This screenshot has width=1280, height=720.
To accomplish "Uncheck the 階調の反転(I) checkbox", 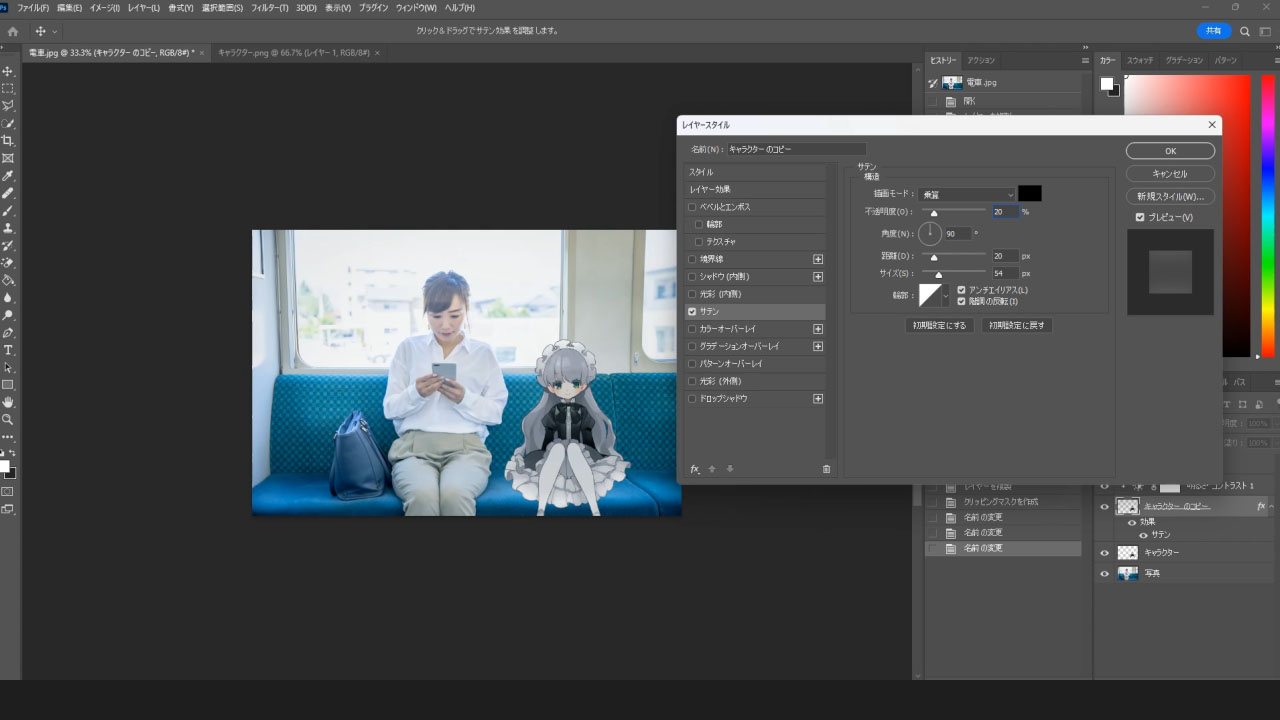I will (x=961, y=301).
